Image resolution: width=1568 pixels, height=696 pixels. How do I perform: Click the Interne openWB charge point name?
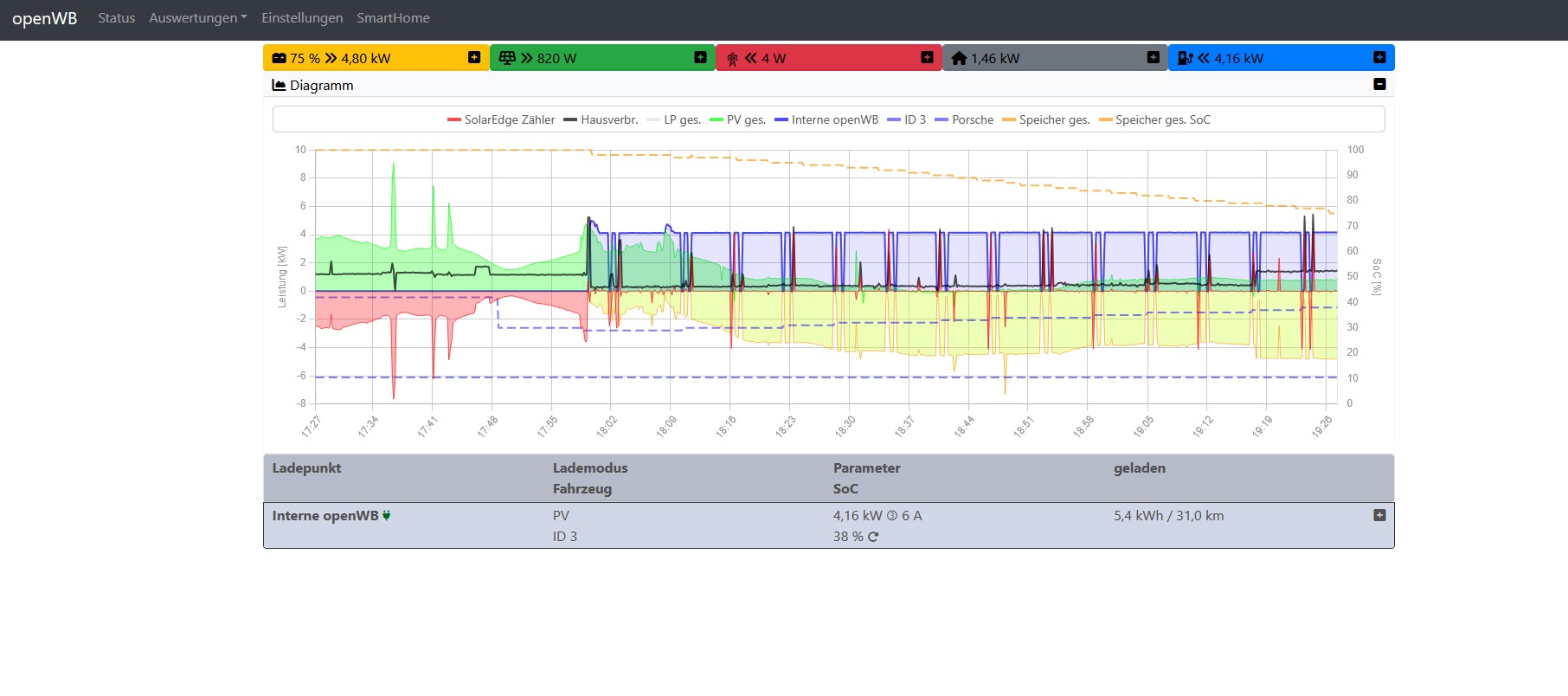[325, 516]
